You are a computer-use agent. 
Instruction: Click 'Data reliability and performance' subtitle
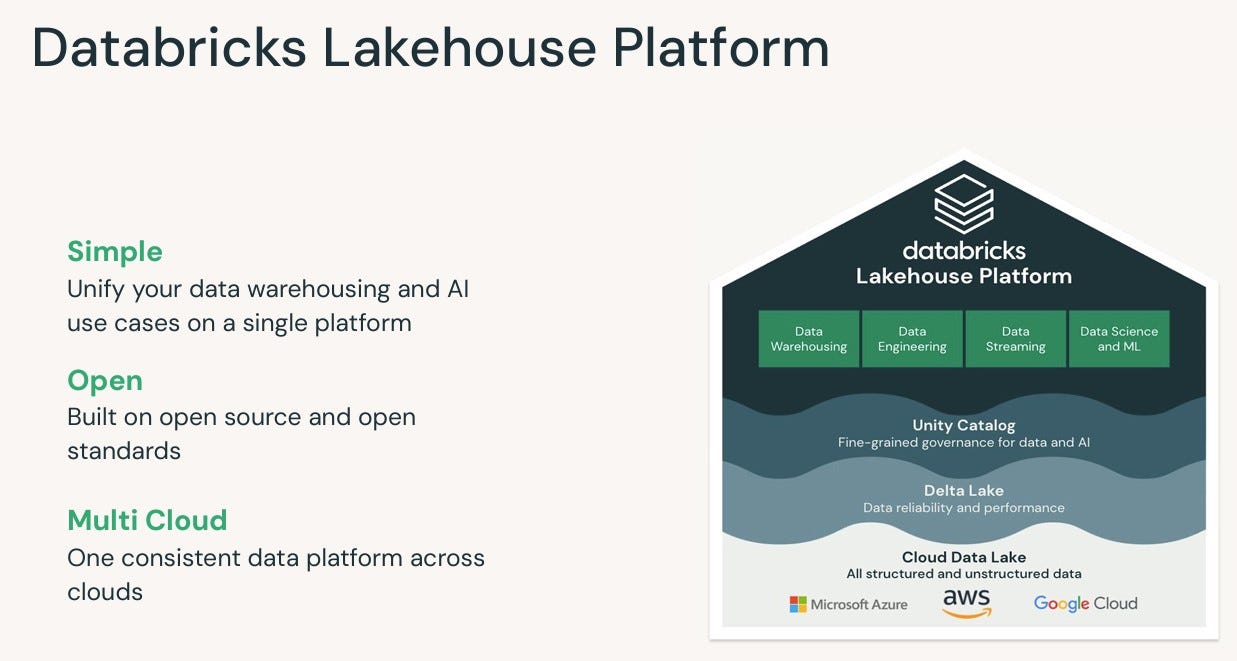(964, 507)
